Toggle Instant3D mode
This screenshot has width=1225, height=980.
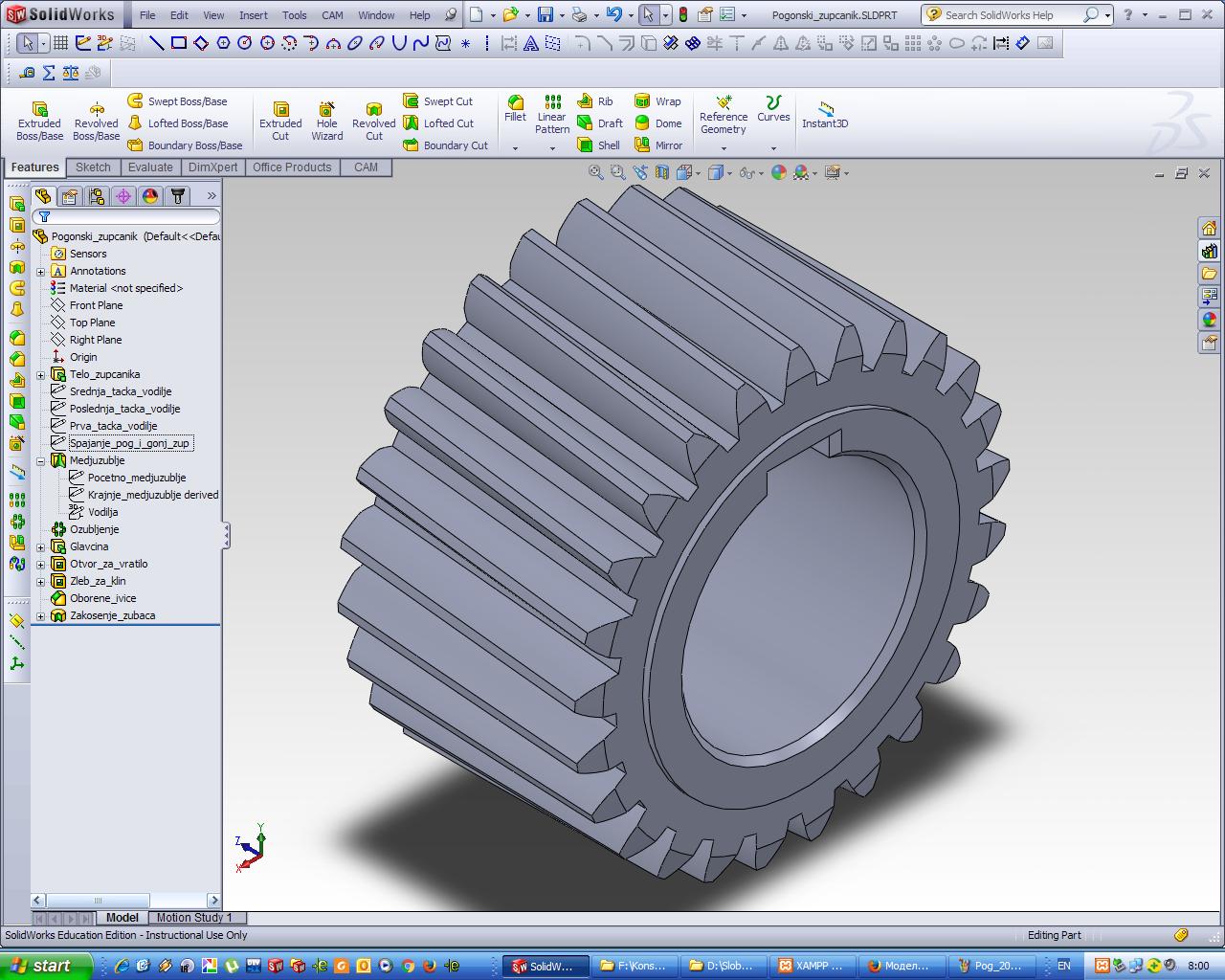[x=825, y=115]
